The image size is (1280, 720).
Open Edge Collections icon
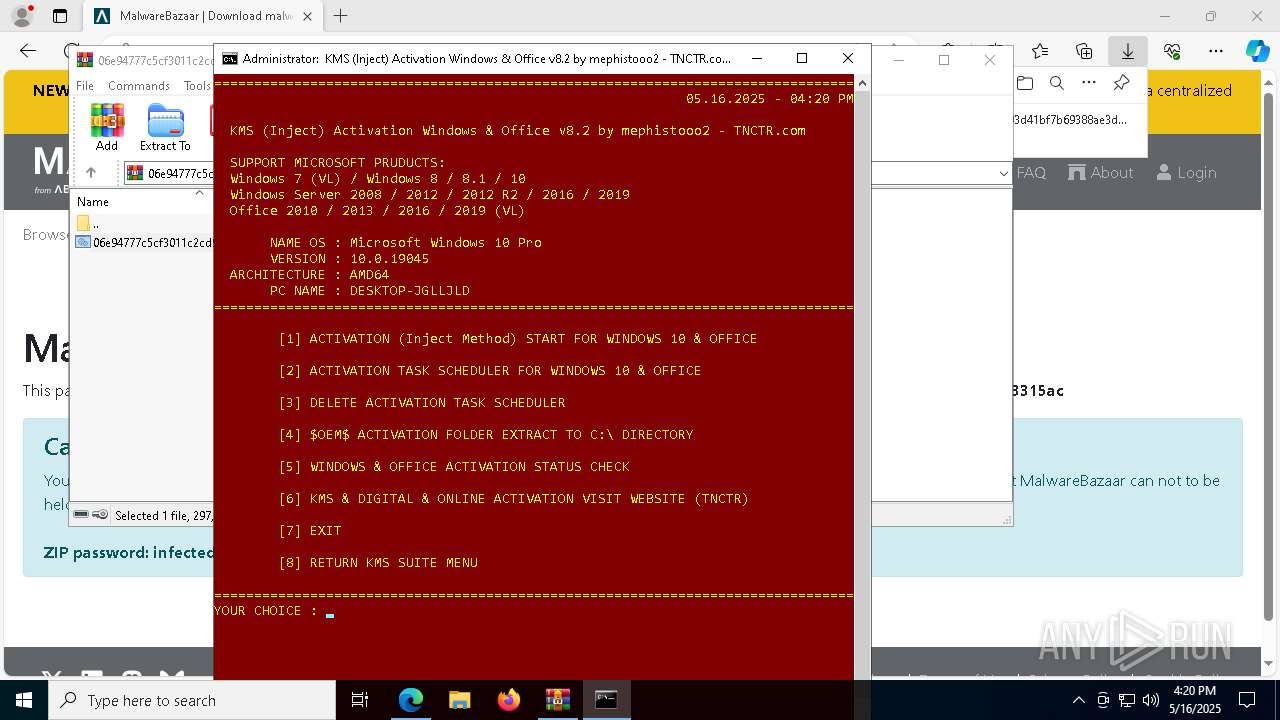[x=1084, y=51]
